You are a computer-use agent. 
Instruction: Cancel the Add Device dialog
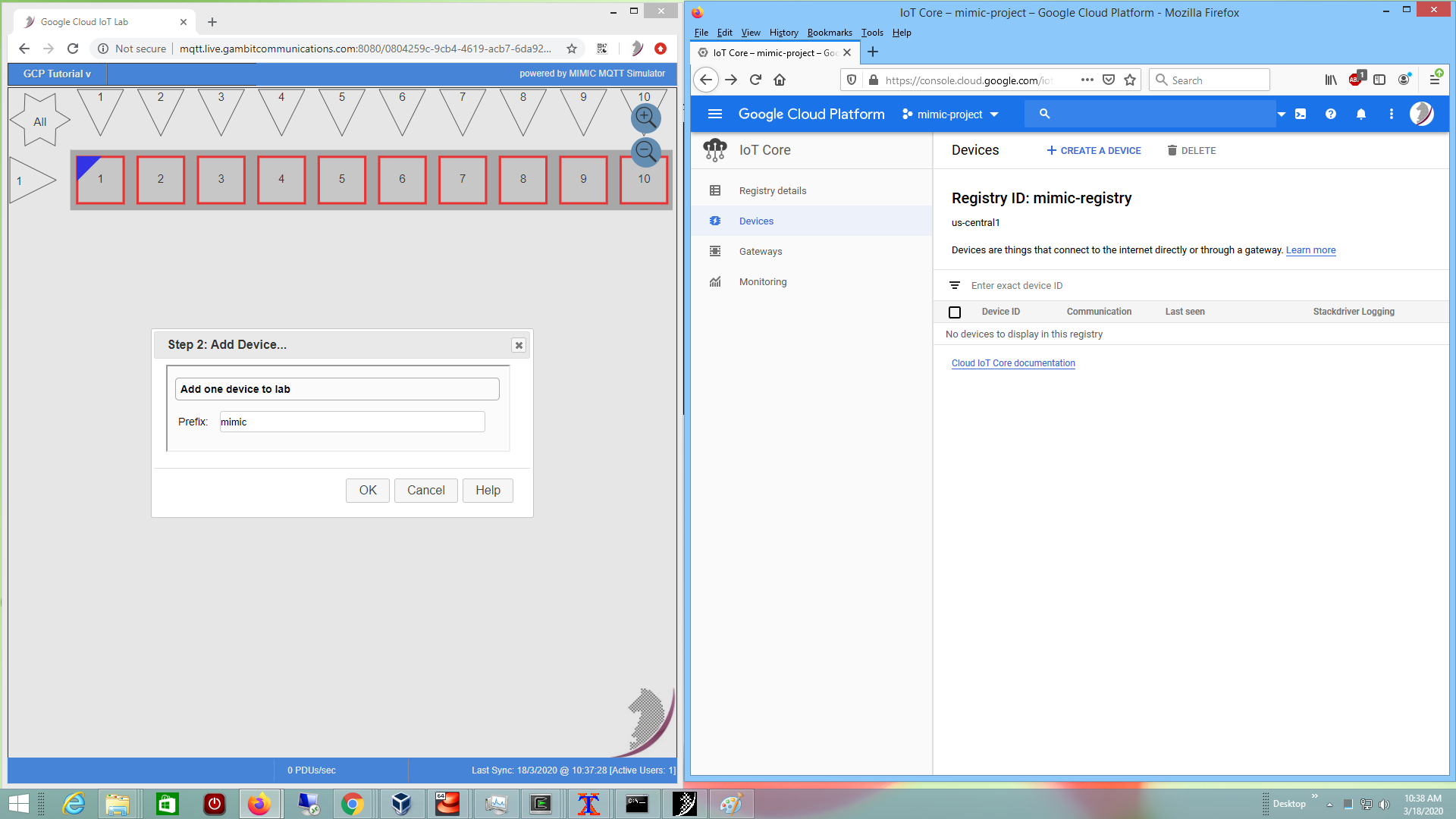[x=426, y=491]
